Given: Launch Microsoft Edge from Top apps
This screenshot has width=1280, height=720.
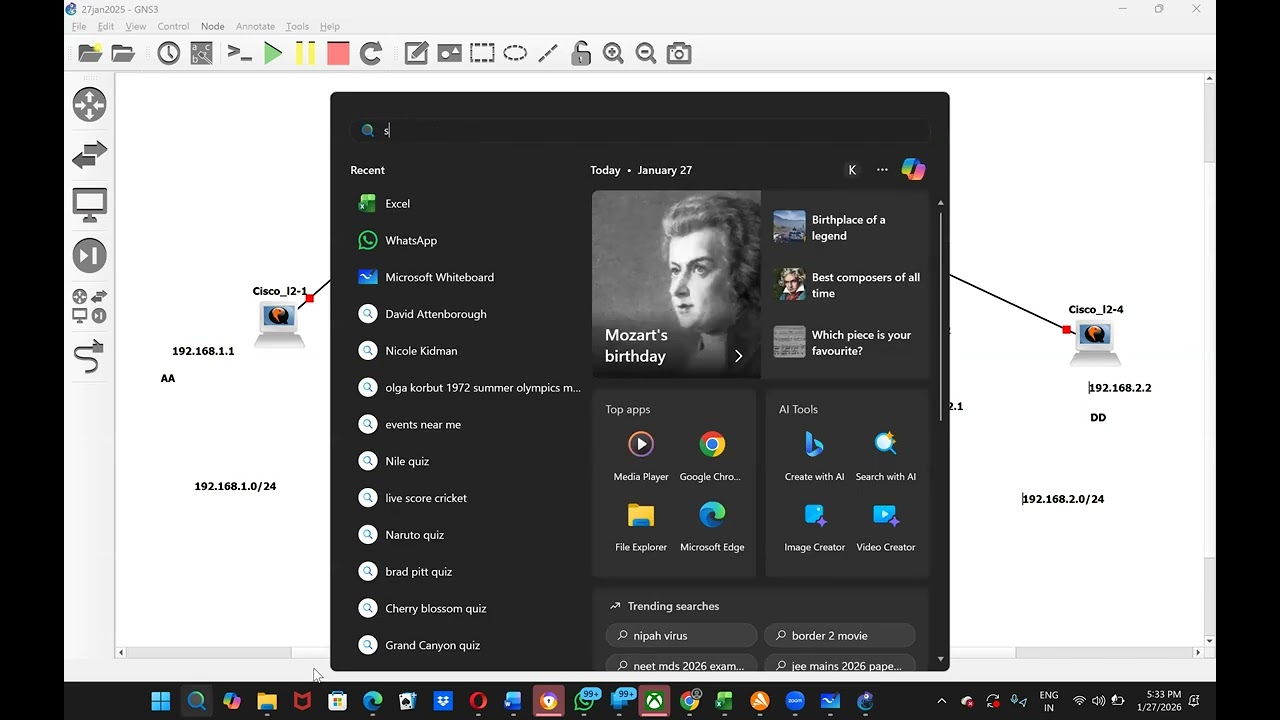Looking at the screenshot, I should tap(712, 526).
